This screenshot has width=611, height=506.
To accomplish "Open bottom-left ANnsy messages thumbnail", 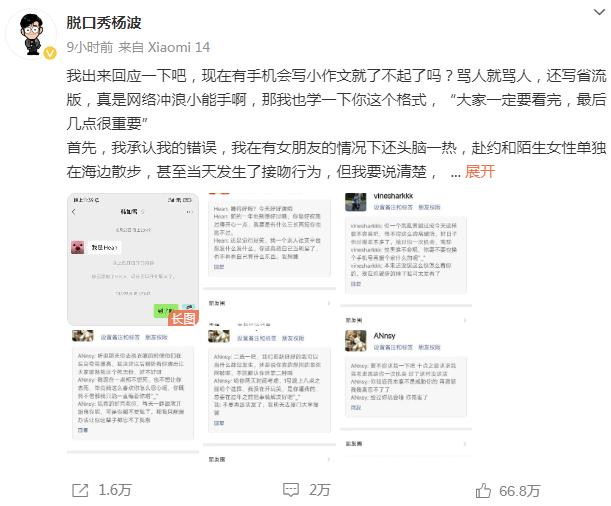I will pos(133,396).
